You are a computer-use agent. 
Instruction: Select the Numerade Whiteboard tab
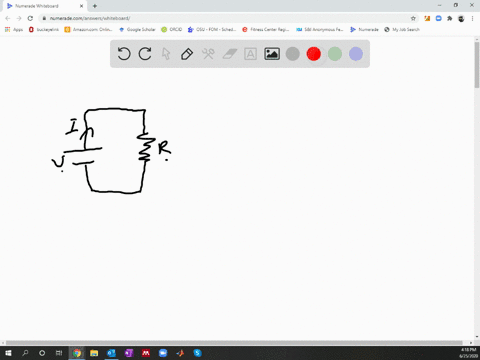click(x=45, y=6)
